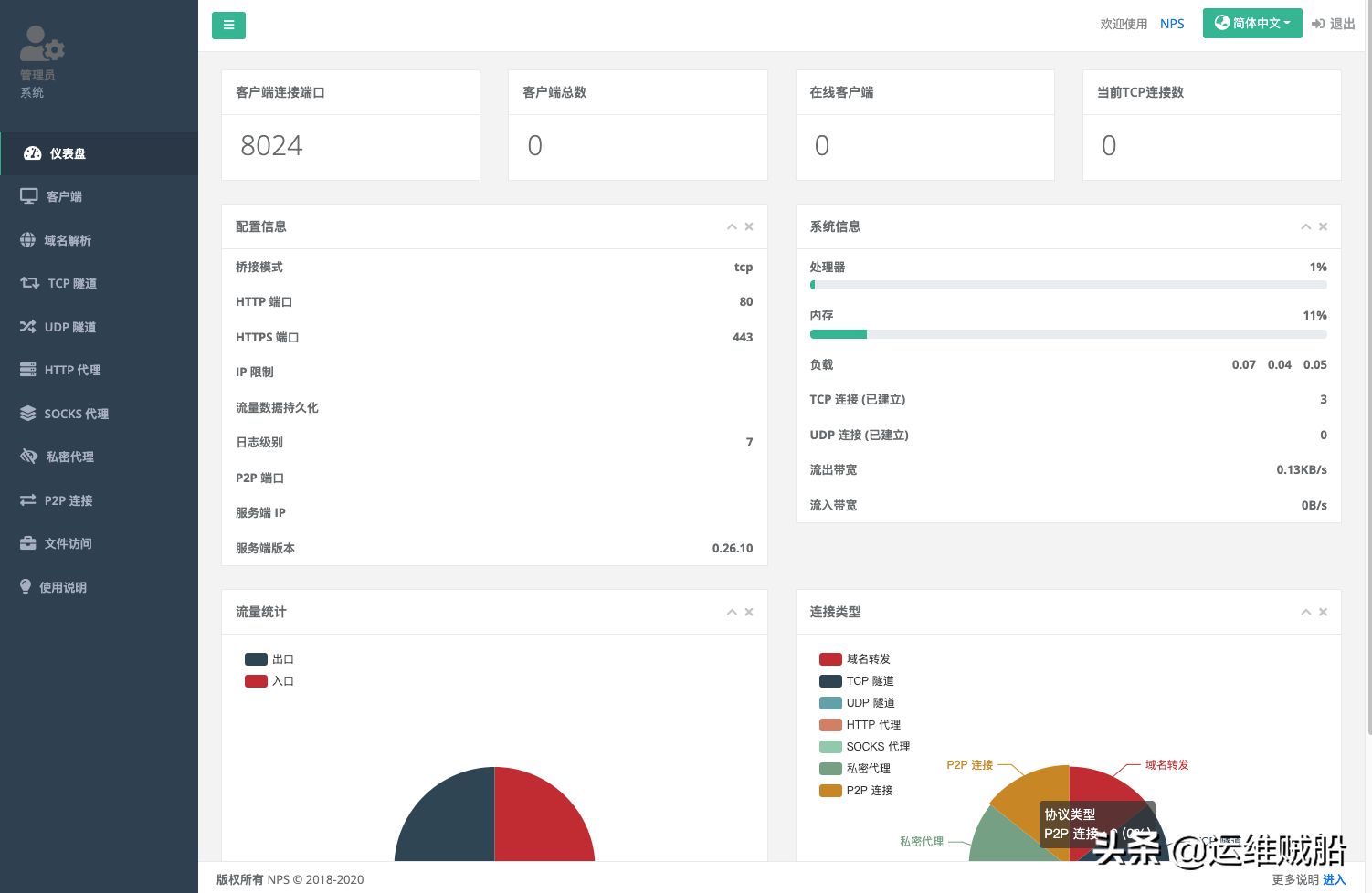Viewport: 1372px width, 893px height.
Task: Click the admin user gear avatar icon
Action: 42,44
